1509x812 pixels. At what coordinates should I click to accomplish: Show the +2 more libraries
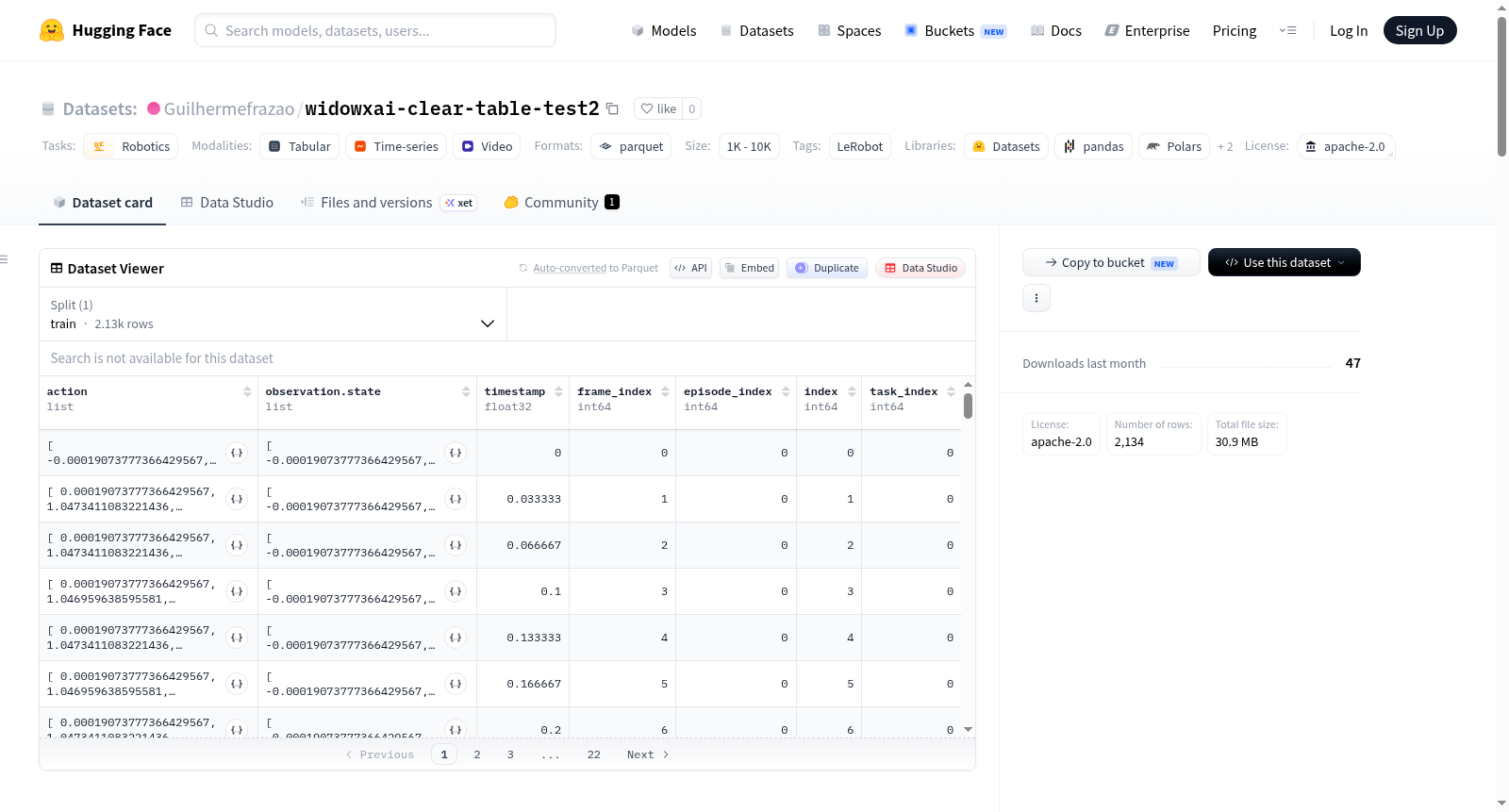(1225, 146)
